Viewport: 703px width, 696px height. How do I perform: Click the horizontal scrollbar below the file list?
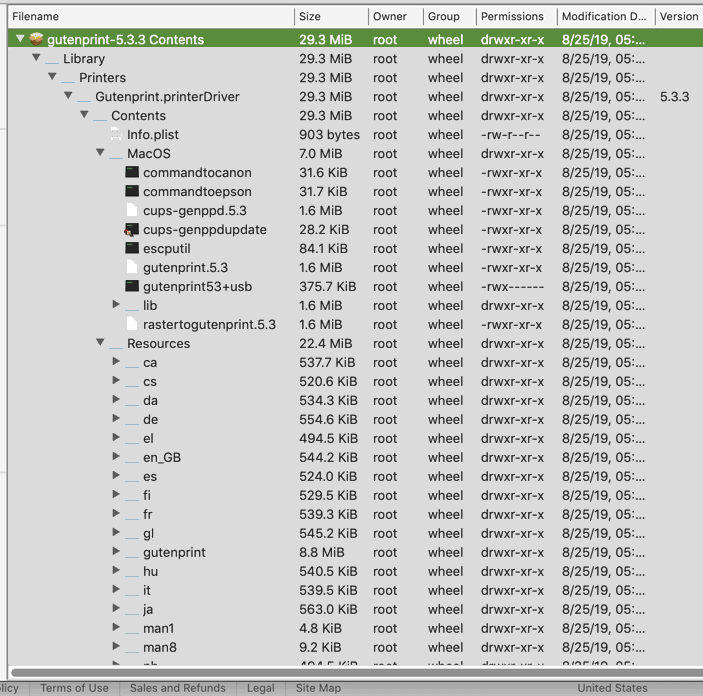pos(357,672)
